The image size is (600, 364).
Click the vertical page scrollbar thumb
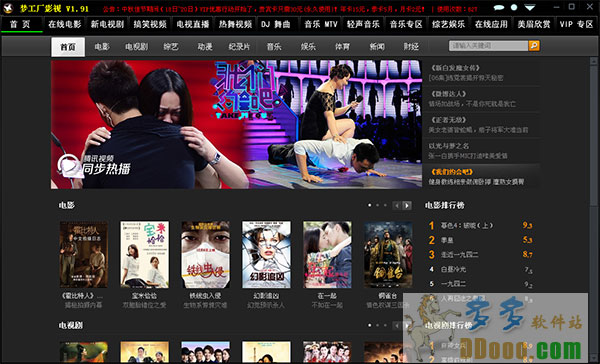593,136
